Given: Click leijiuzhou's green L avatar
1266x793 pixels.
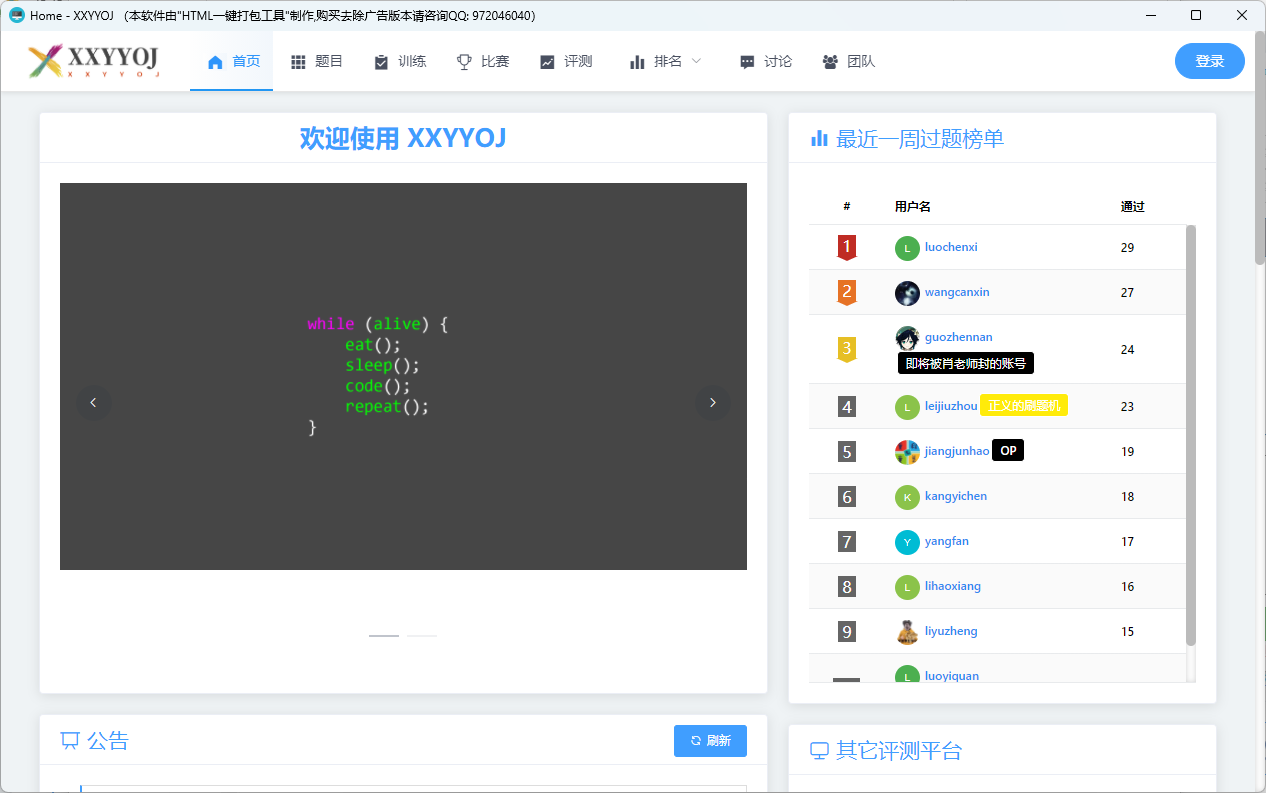Looking at the screenshot, I should click(x=907, y=407).
